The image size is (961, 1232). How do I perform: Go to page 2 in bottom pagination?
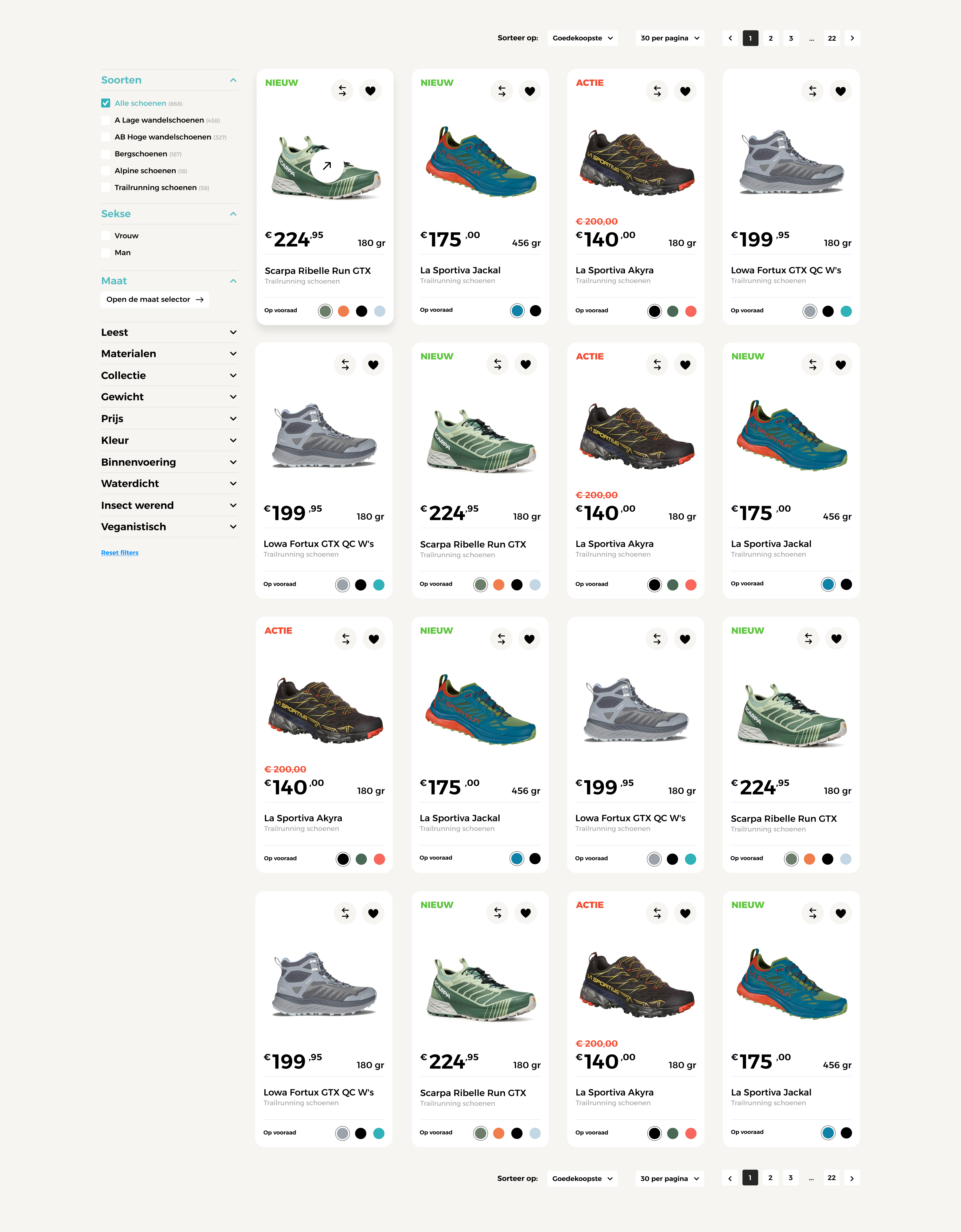tap(770, 1177)
